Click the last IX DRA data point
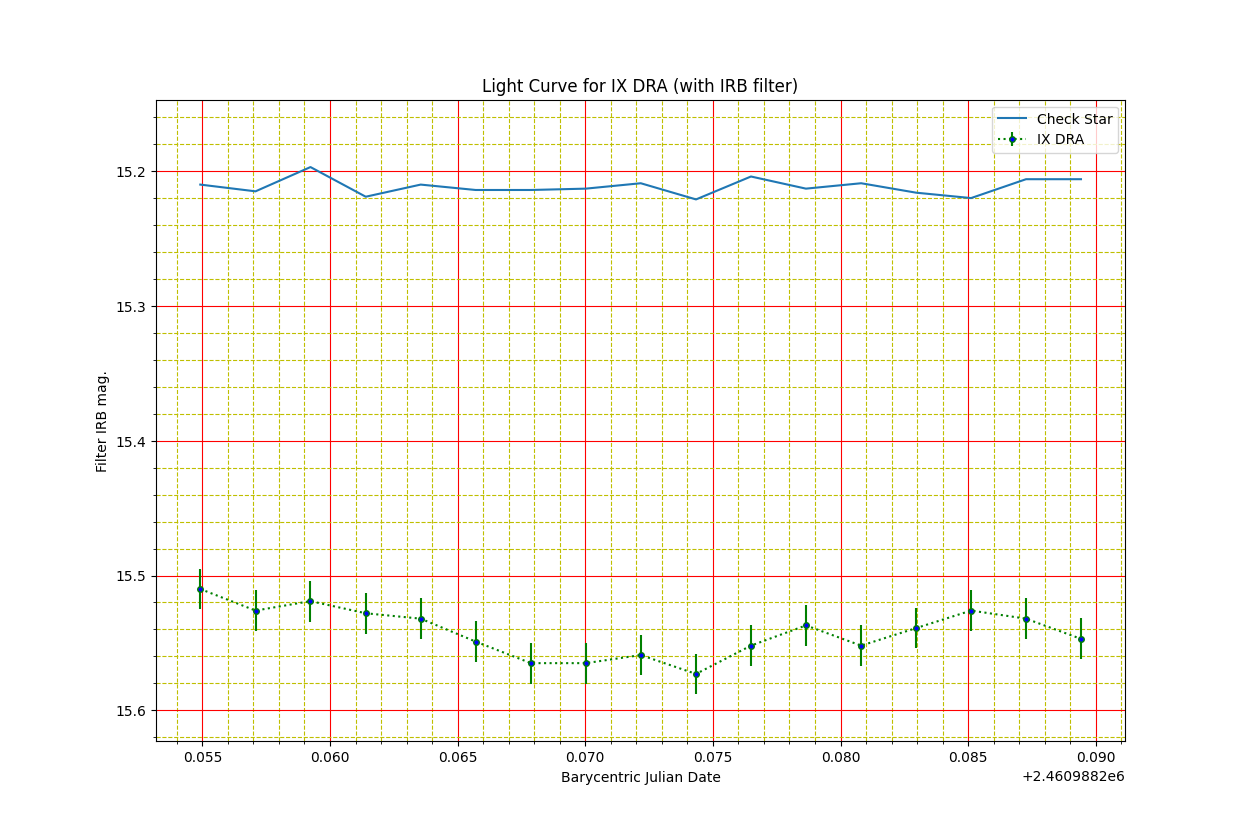This screenshot has height=833, width=1250. tap(1081, 639)
